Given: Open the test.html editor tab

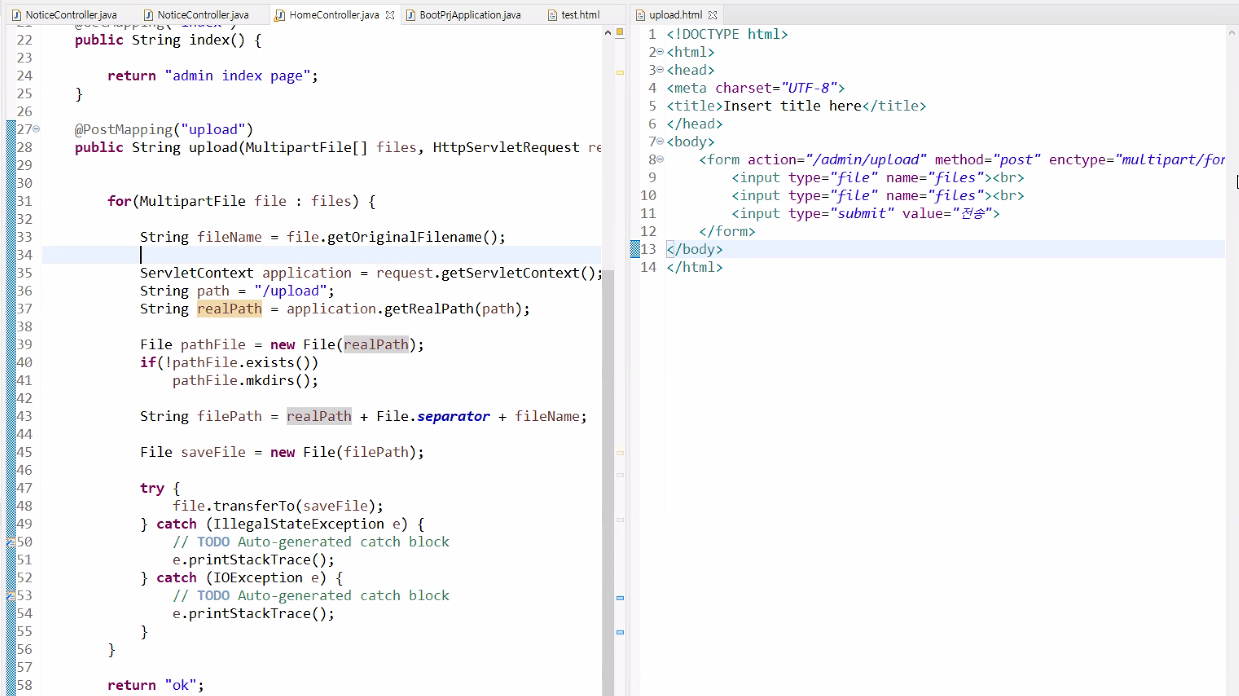Looking at the screenshot, I should pyautogui.click(x=573, y=15).
